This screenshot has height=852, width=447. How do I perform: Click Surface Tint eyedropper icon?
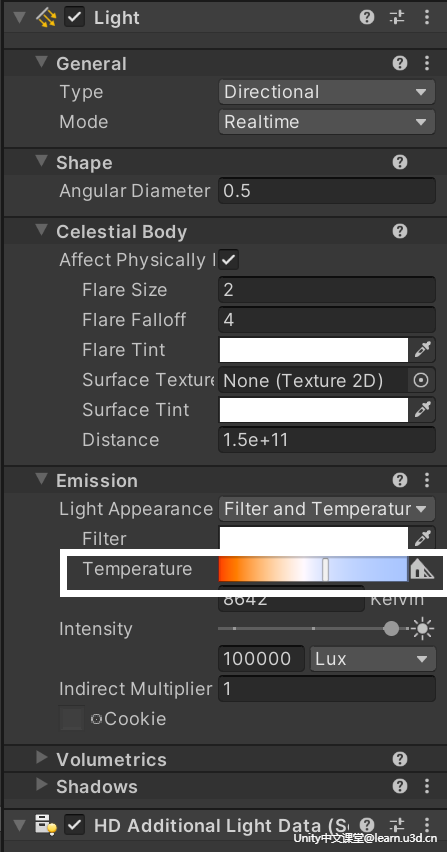click(422, 410)
